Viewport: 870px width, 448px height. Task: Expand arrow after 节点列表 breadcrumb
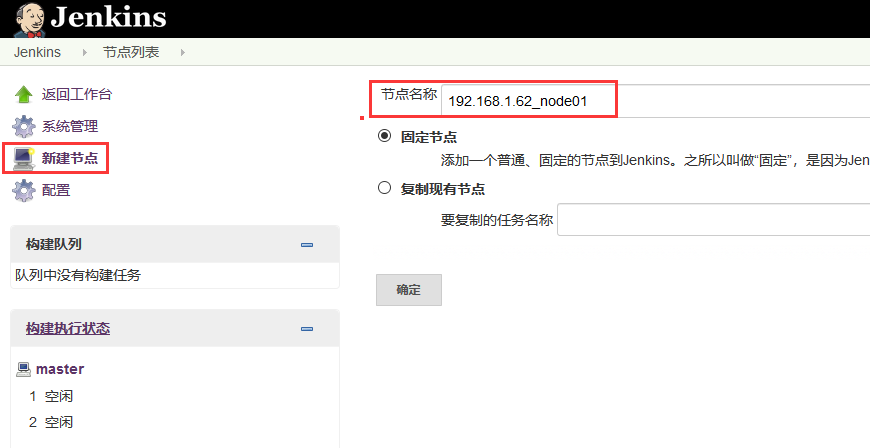pos(183,53)
